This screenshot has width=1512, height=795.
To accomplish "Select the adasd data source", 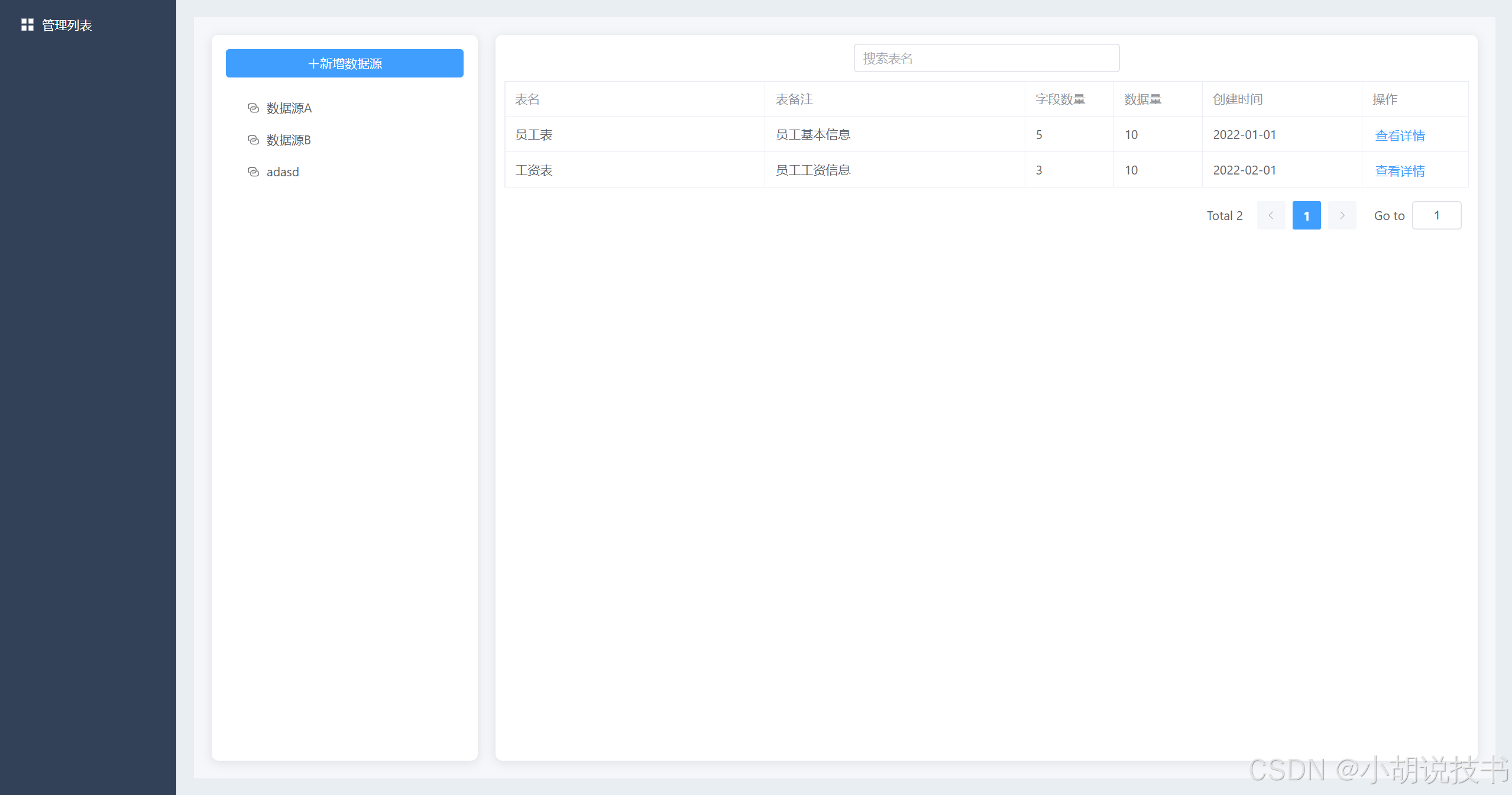I will 283,172.
